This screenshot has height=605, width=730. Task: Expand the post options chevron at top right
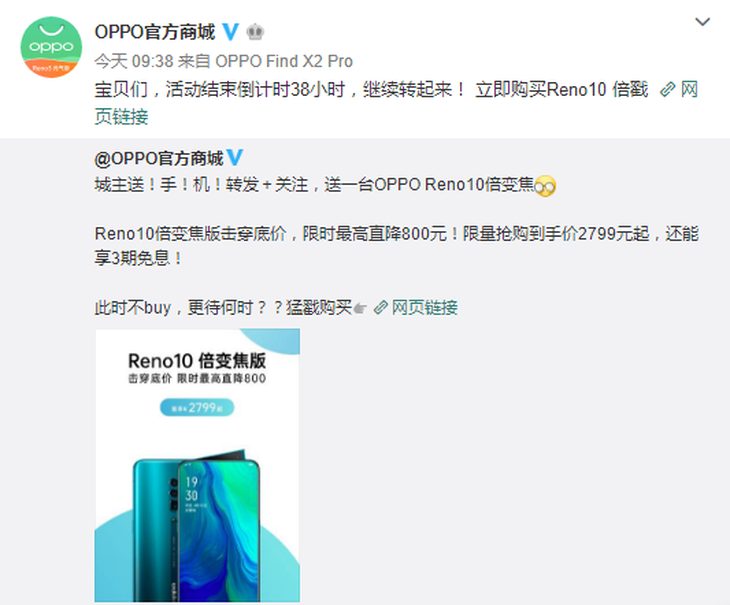point(702,21)
